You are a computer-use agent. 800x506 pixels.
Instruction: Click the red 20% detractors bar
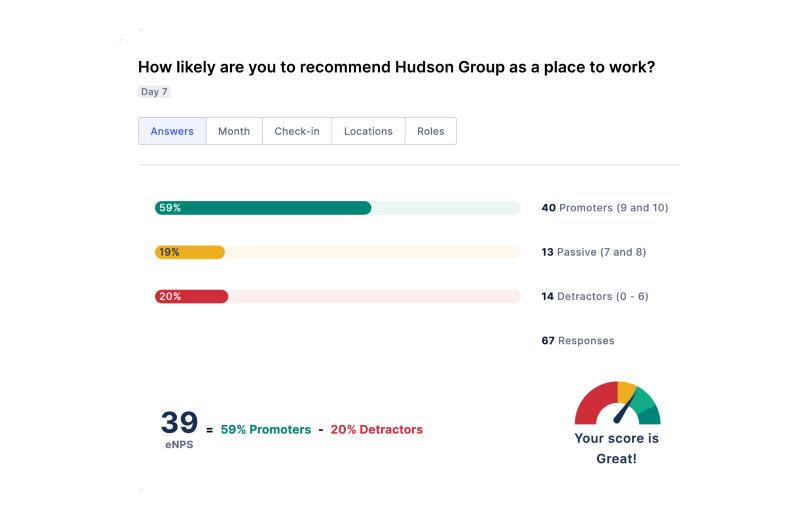(191, 296)
